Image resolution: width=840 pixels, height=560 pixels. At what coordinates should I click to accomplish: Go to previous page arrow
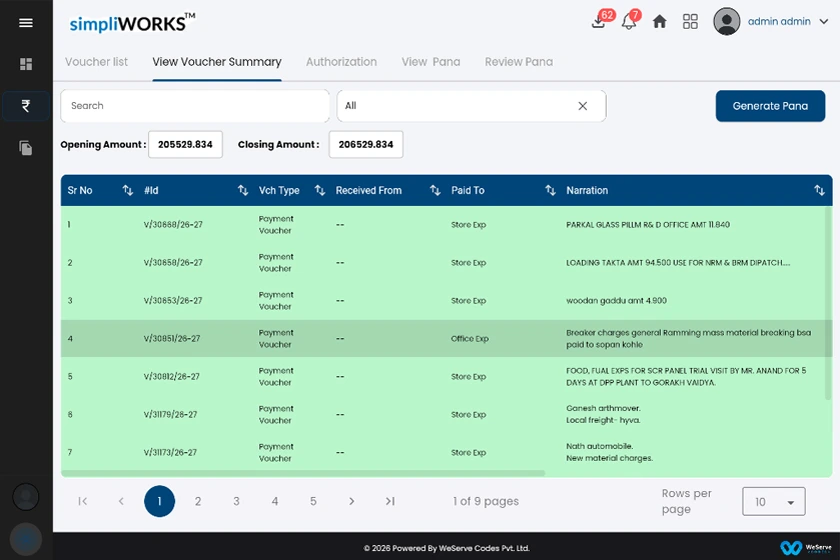tap(121, 501)
